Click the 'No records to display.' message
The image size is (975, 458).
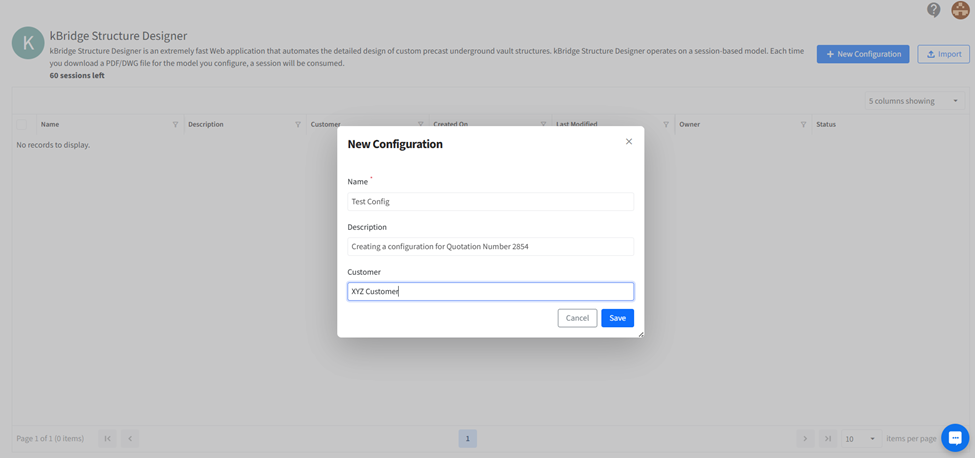pyautogui.click(x=53, y=145)
